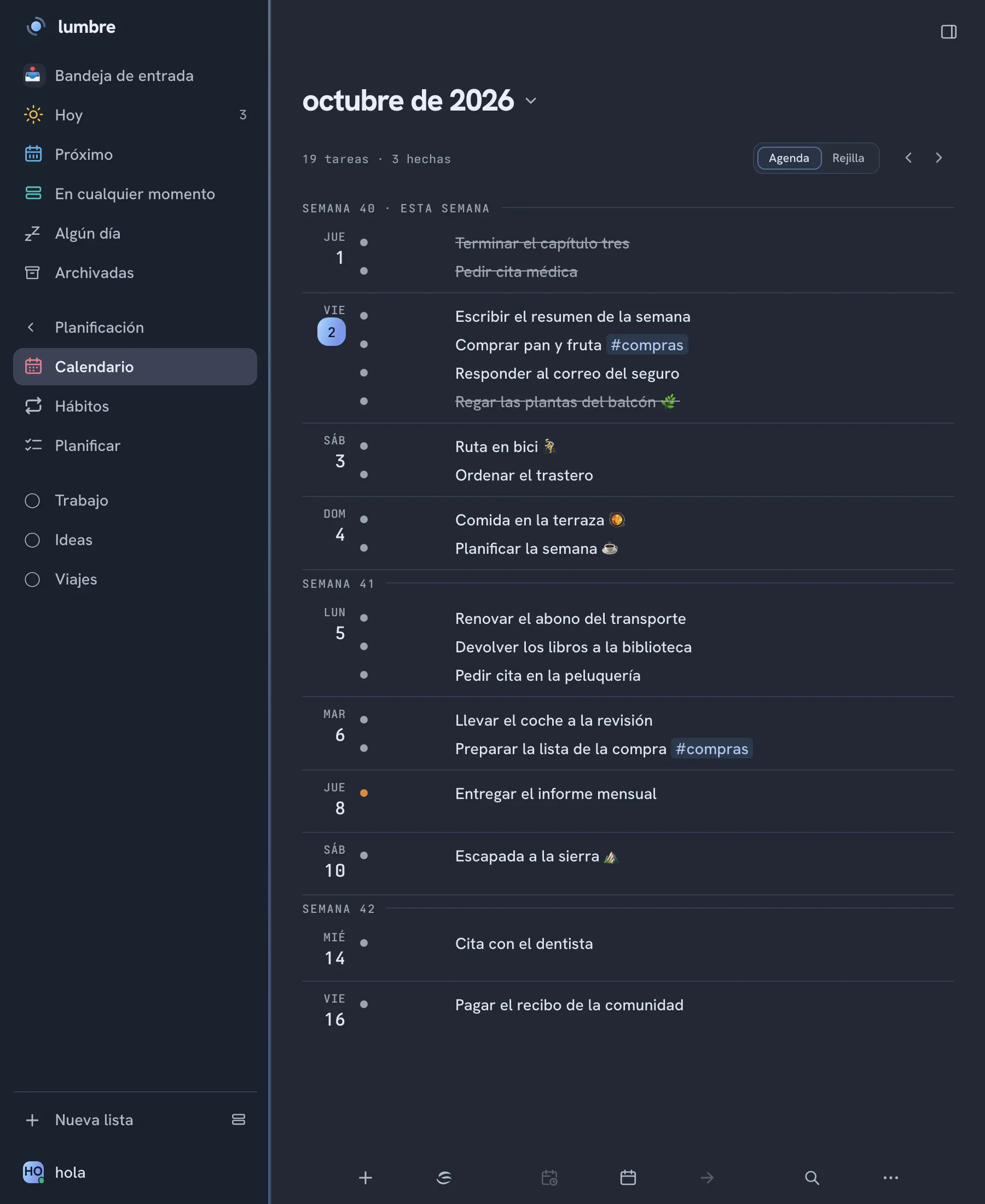Click the plus icon in bottom toolbar
The width and height of the screenshot is (985, 1204).
click(366, 1177)
